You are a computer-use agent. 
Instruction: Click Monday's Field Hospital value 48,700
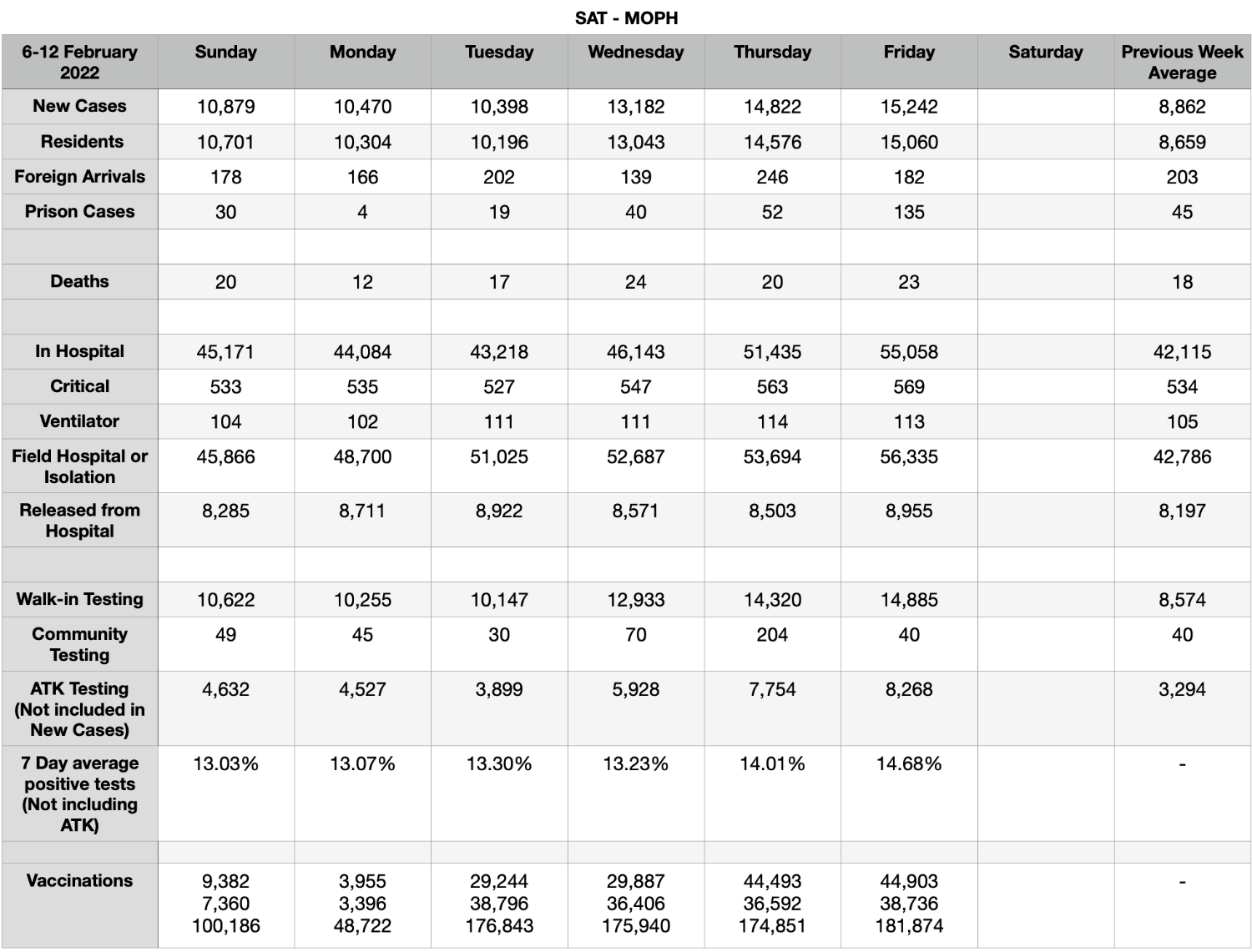362,457
